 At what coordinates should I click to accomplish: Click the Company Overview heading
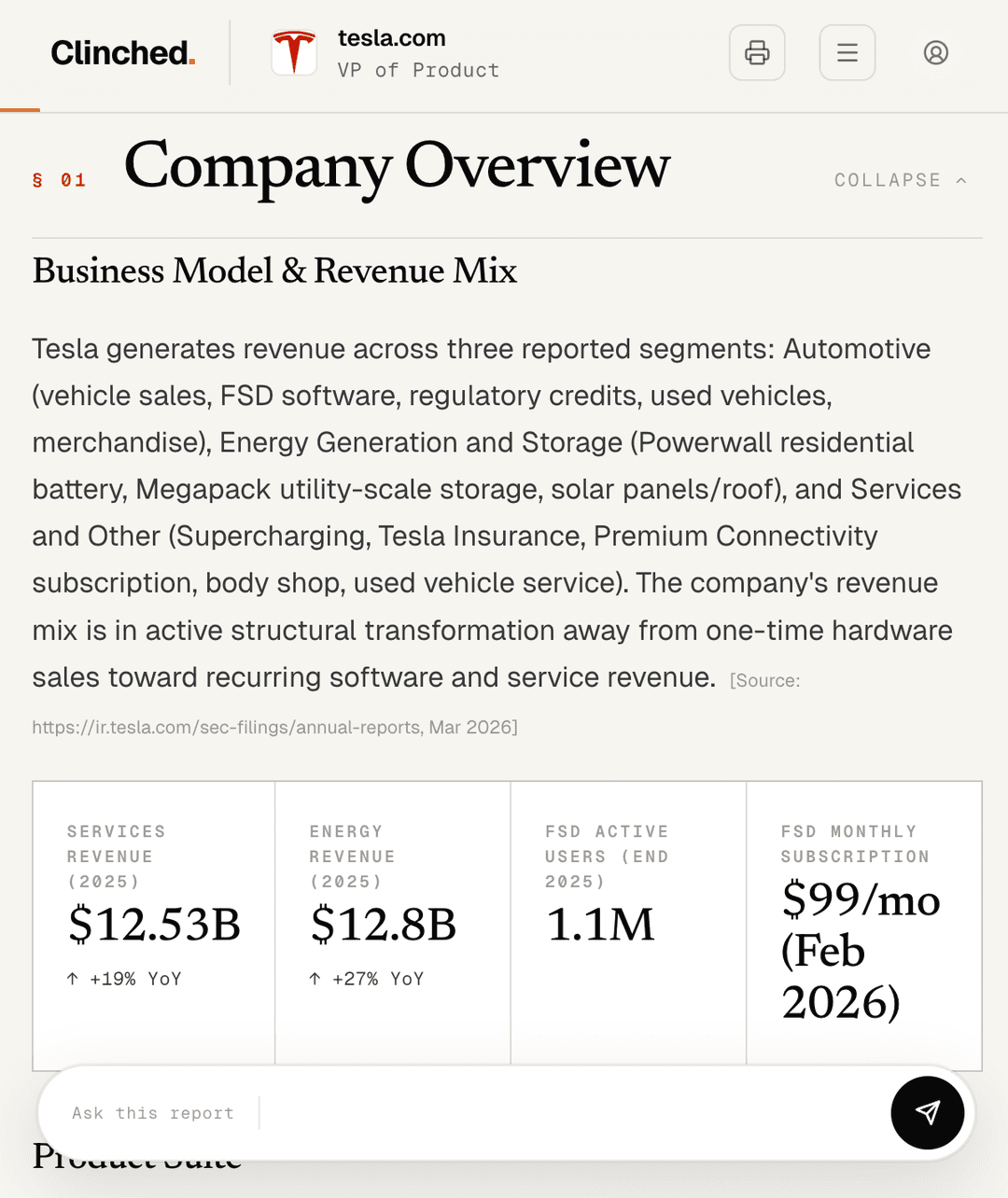coord(397,166)
